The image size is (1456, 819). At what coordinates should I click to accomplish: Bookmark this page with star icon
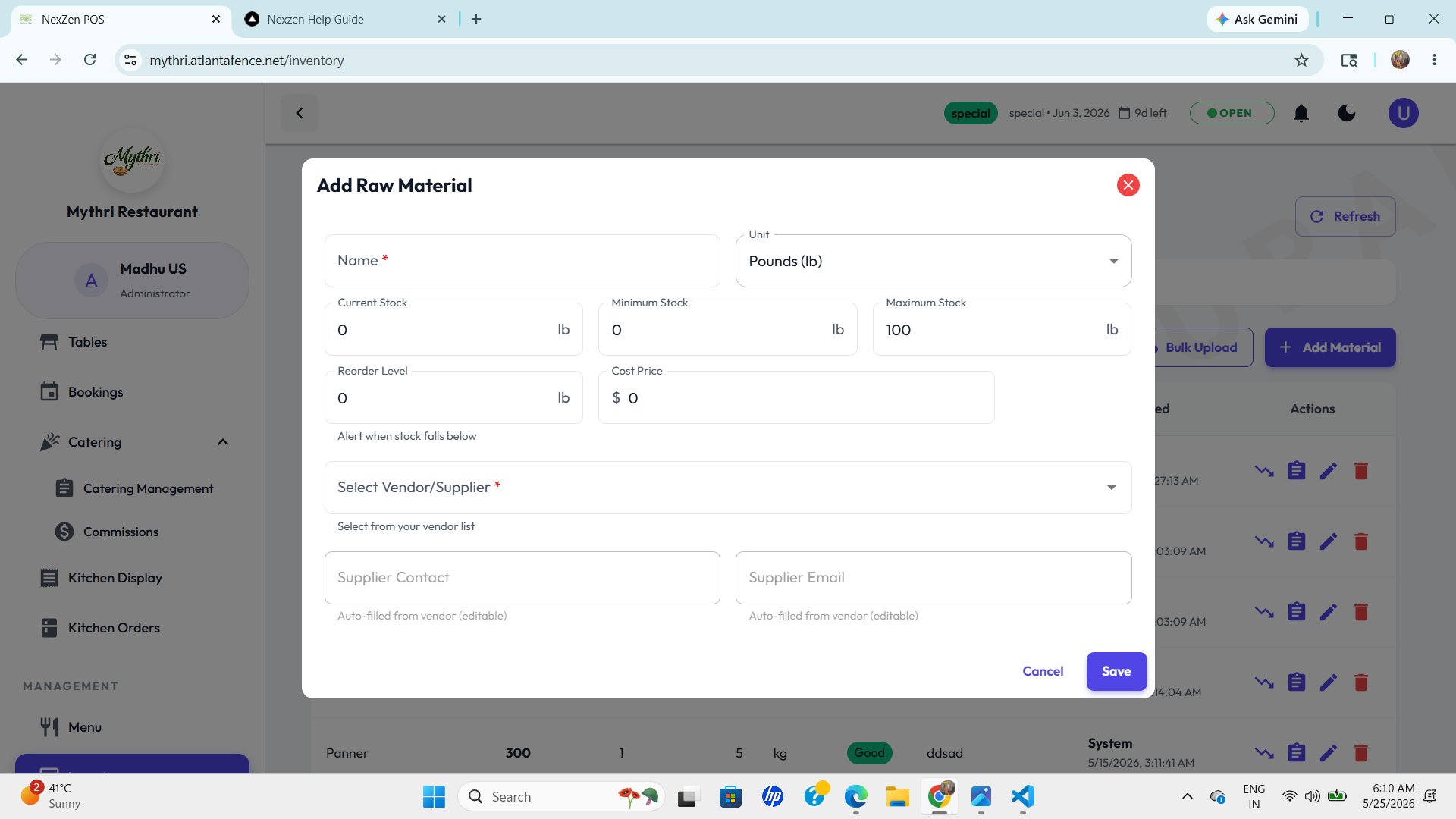tap(1301, 60)
